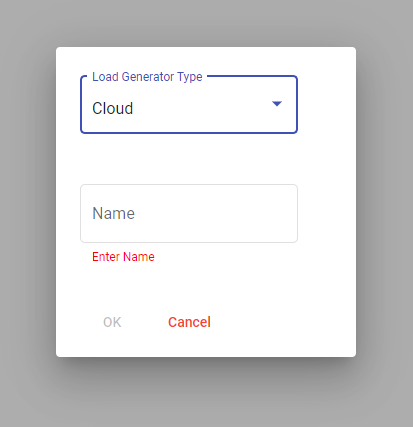The image size is (413, 427).
Task: Toggle the Cloud selector caret
Action: click(x=277, y=104)
